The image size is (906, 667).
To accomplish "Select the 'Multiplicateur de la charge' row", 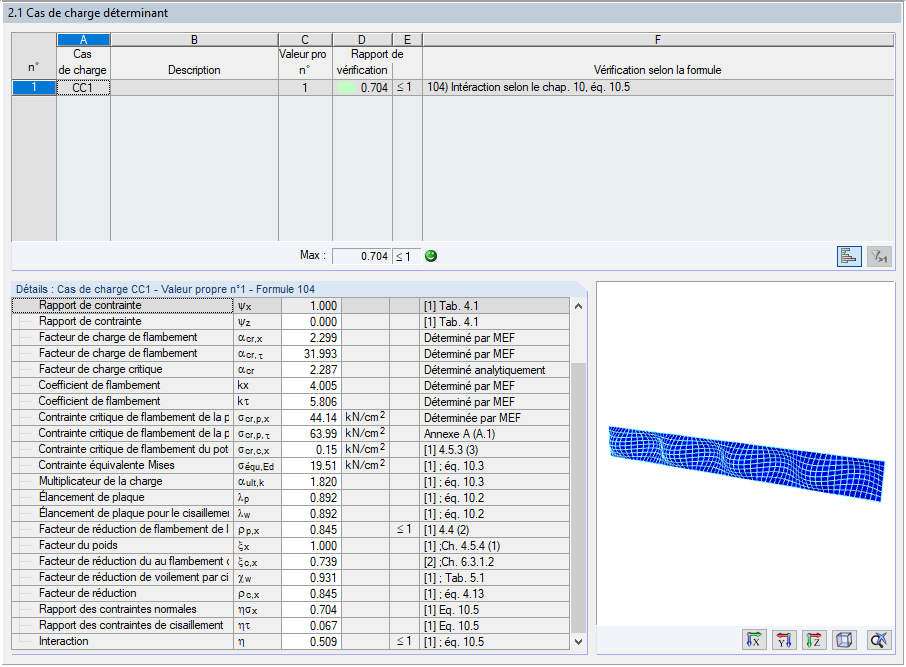I will (x=291, y=481).
